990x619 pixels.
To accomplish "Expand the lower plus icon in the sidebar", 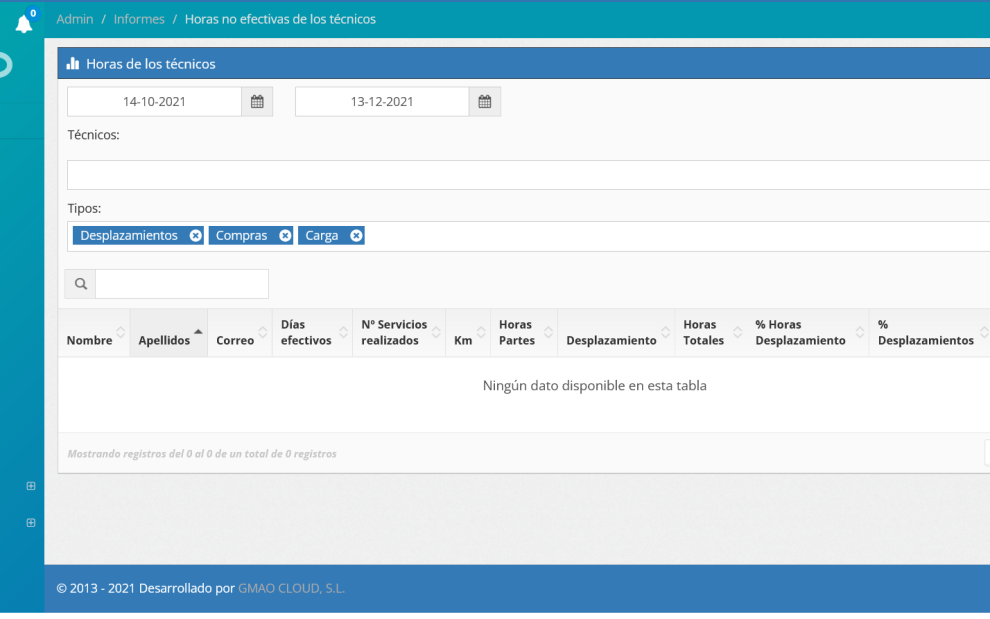I will click(x=30, y=522).
